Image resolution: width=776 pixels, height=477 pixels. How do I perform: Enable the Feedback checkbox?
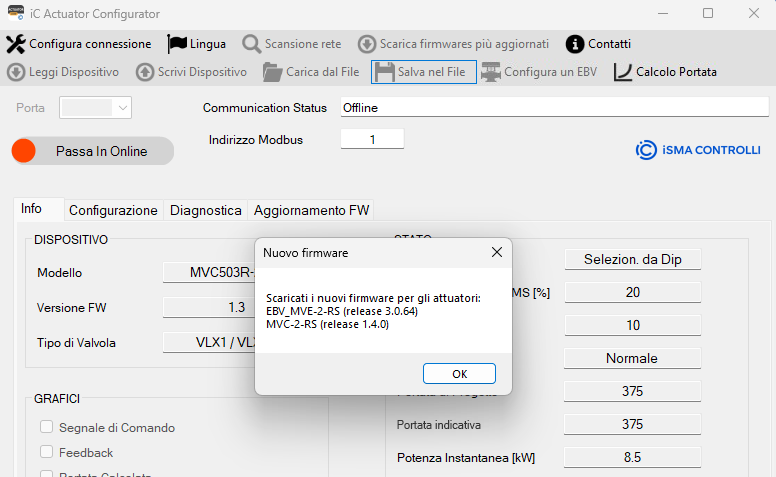coord(47,452)
